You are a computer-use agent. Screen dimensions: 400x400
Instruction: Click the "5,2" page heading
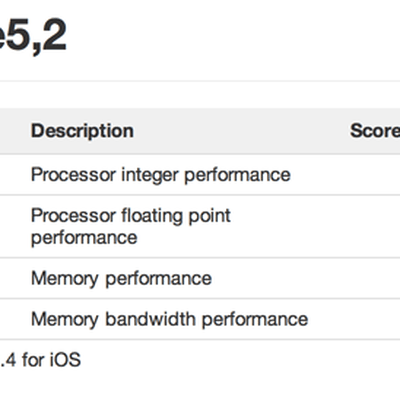point(33,35)
